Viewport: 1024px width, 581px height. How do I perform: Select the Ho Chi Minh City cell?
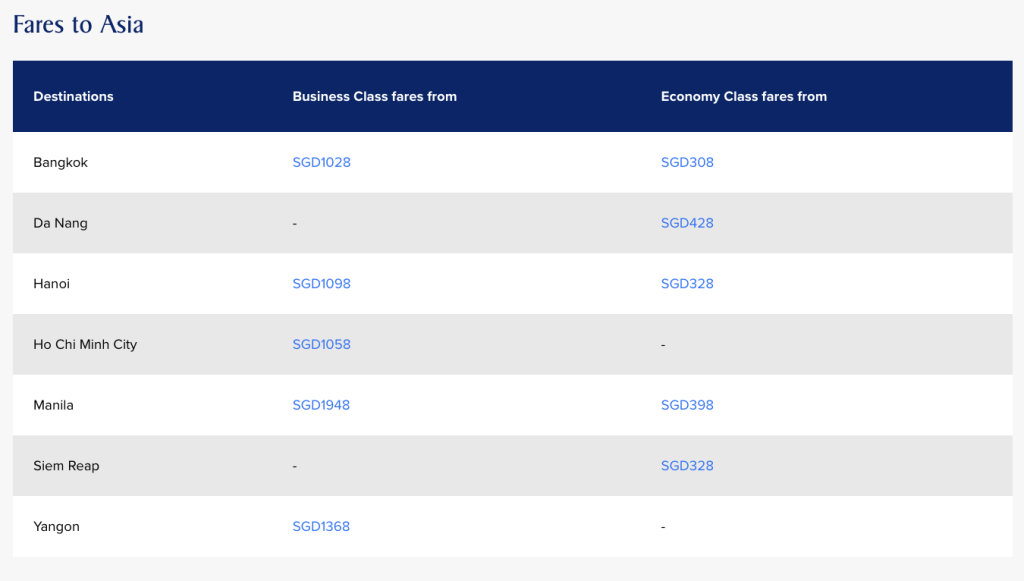point(85,345)
